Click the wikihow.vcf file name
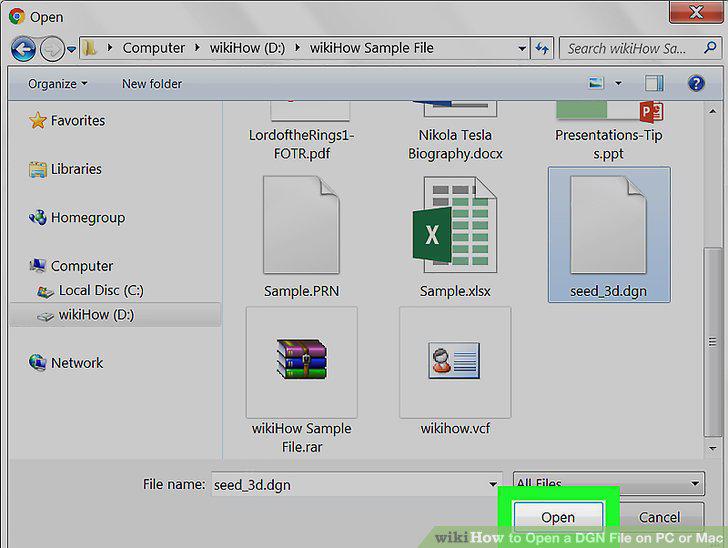The image size is (728, 548). click(455, 428)
